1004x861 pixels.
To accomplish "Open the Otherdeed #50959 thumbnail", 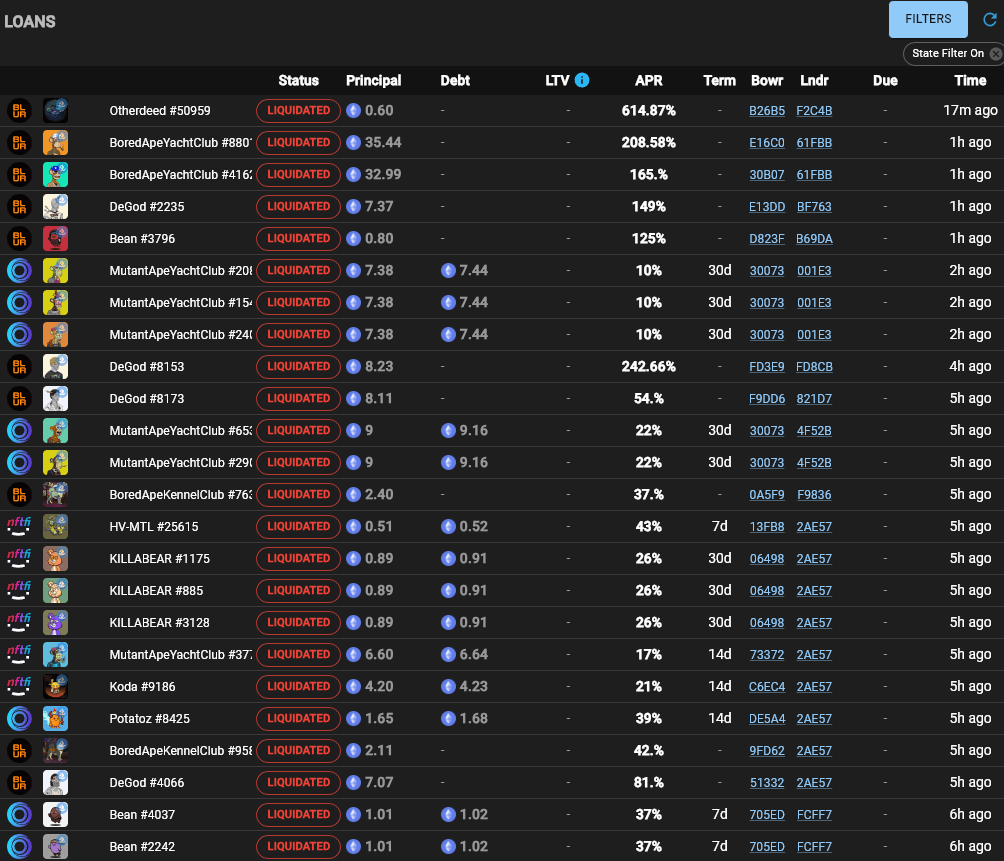I will [x=56, y=110].
